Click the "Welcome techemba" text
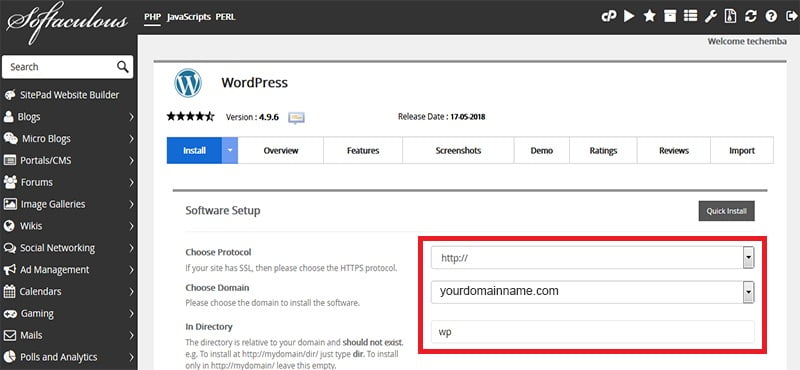The height and width of the screenshot is (370, 800). point(747,41)
